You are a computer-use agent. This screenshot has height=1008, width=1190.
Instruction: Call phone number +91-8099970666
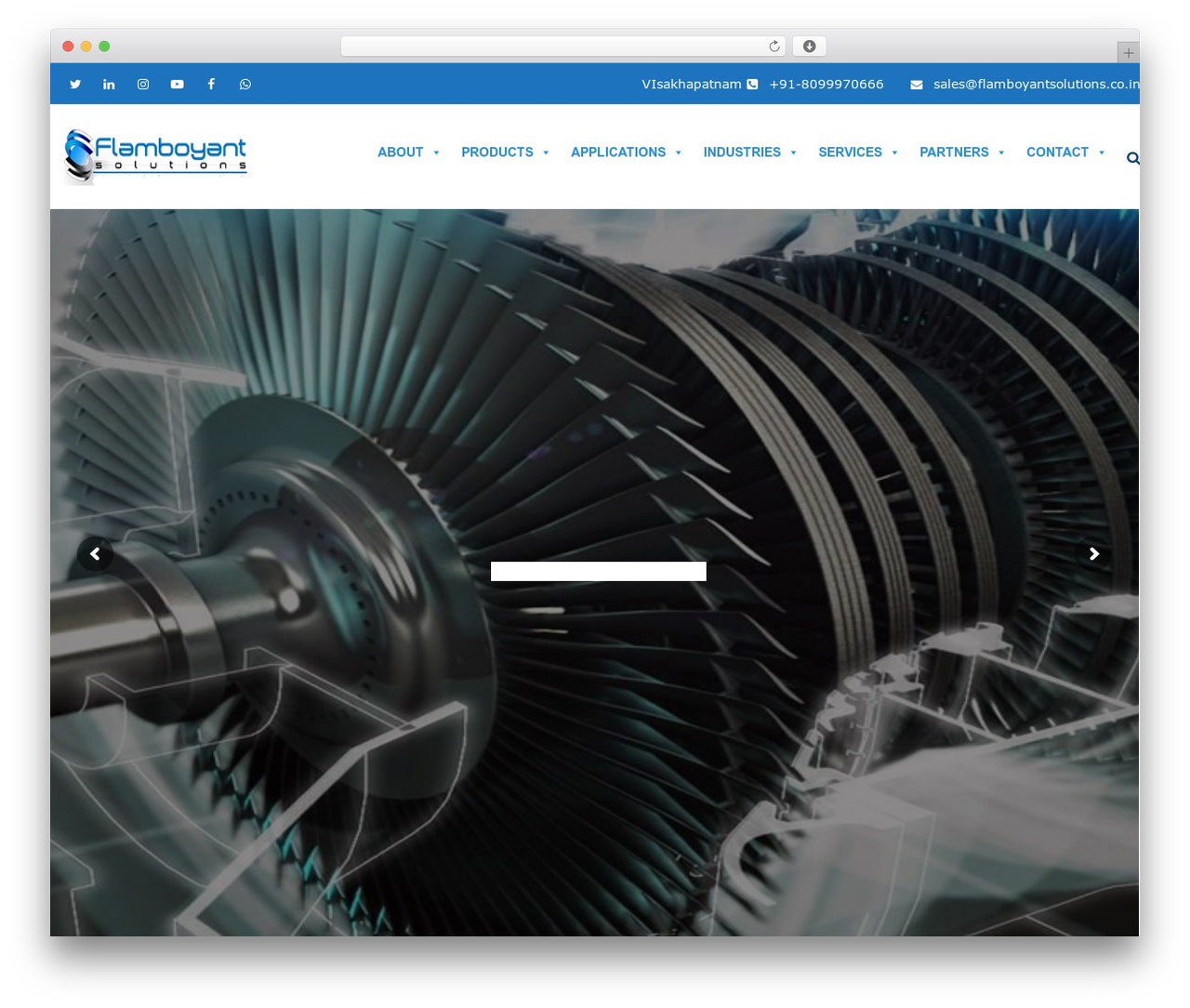826,84
